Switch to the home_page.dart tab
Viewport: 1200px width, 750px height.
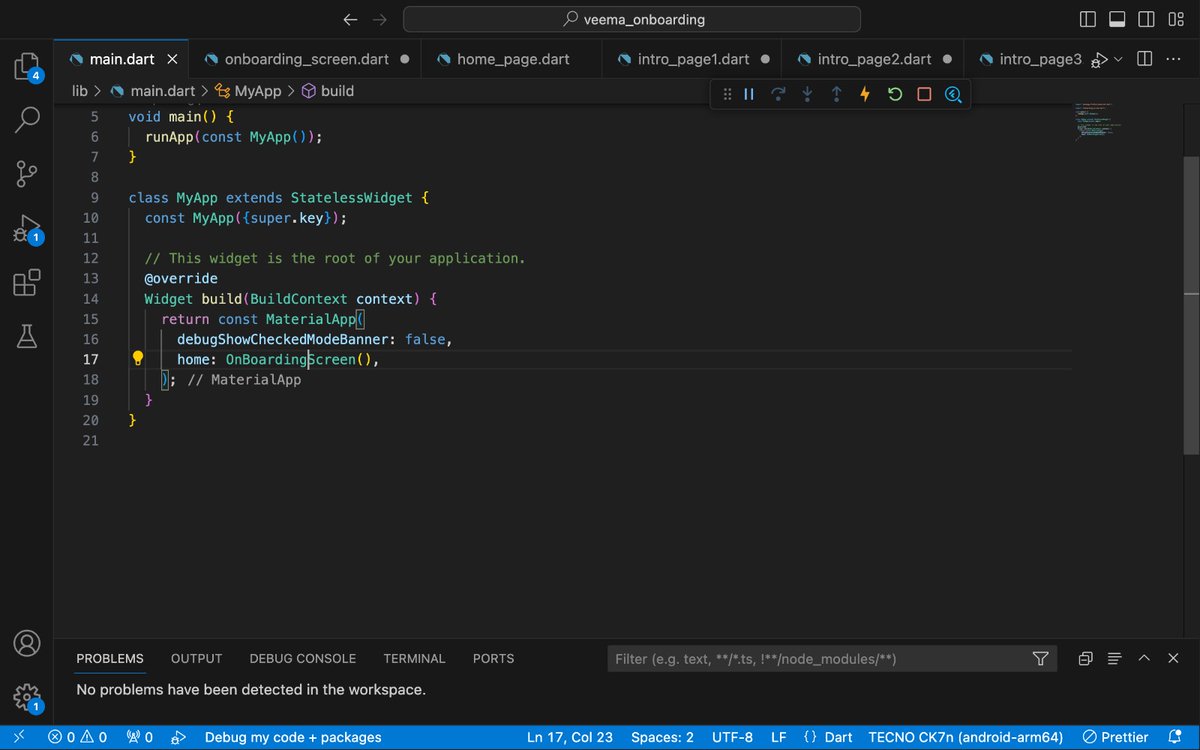(x=513, y=59)
